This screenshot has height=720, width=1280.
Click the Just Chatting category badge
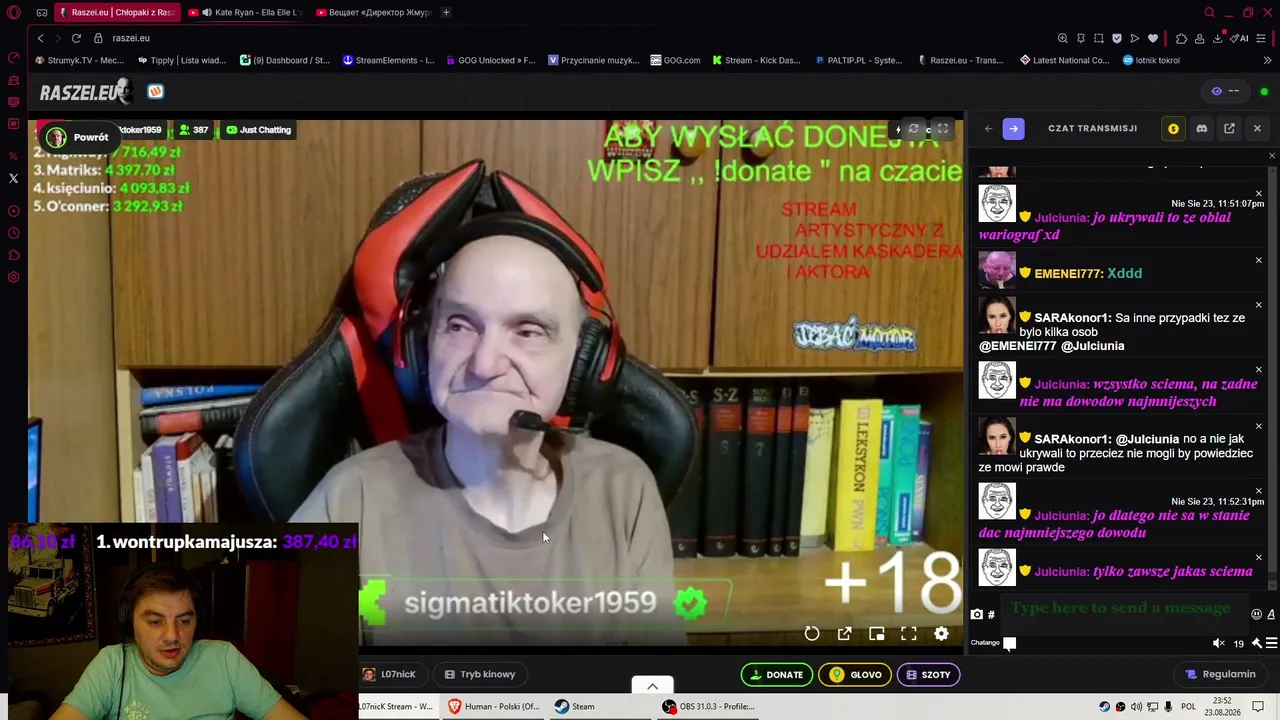click(x=258, y=130)
